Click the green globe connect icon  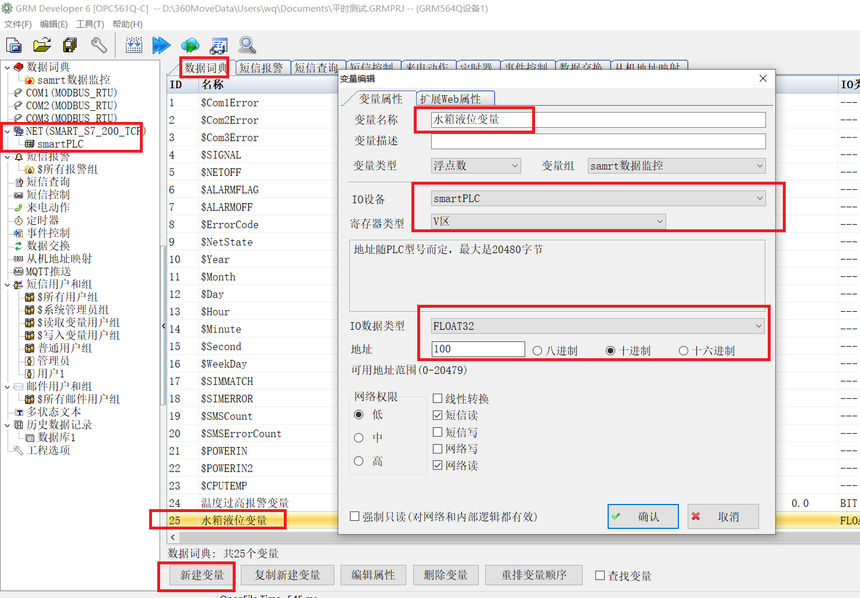pyautogui.click(x=190, y=45)
